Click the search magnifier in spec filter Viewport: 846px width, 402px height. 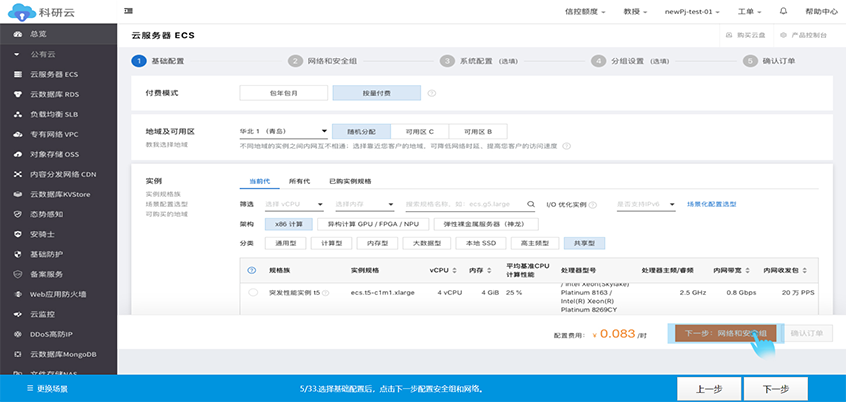tap(532, 204)
